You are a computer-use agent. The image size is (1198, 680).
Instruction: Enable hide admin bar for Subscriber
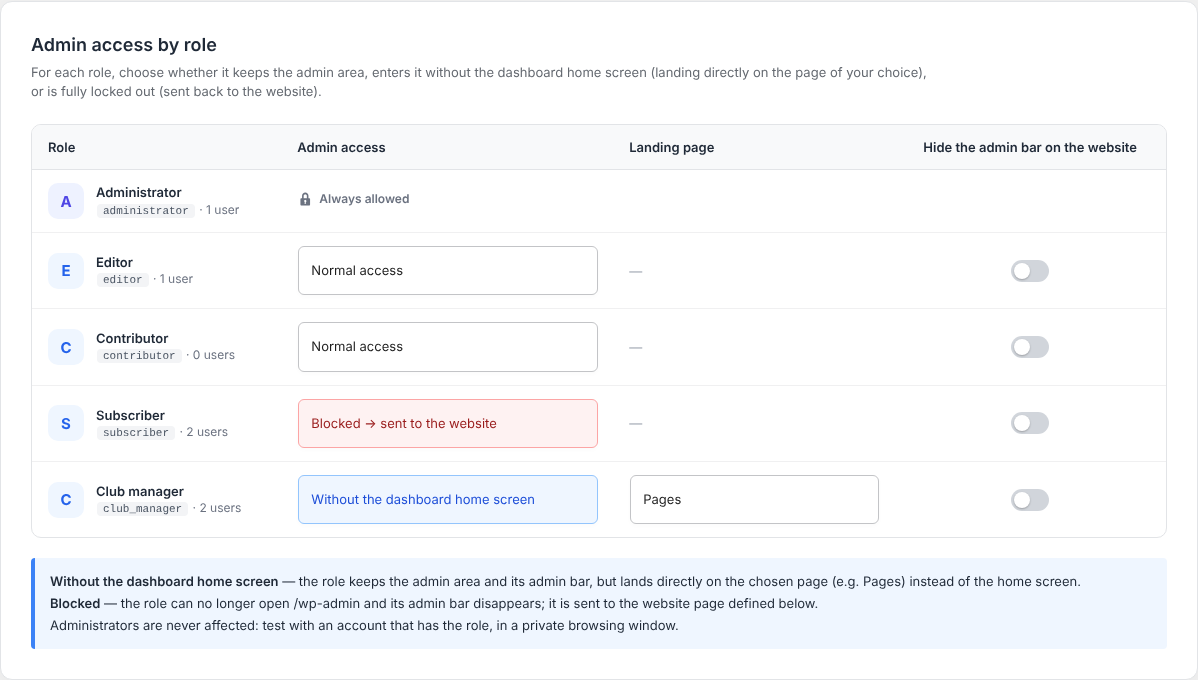[1029, 423]
